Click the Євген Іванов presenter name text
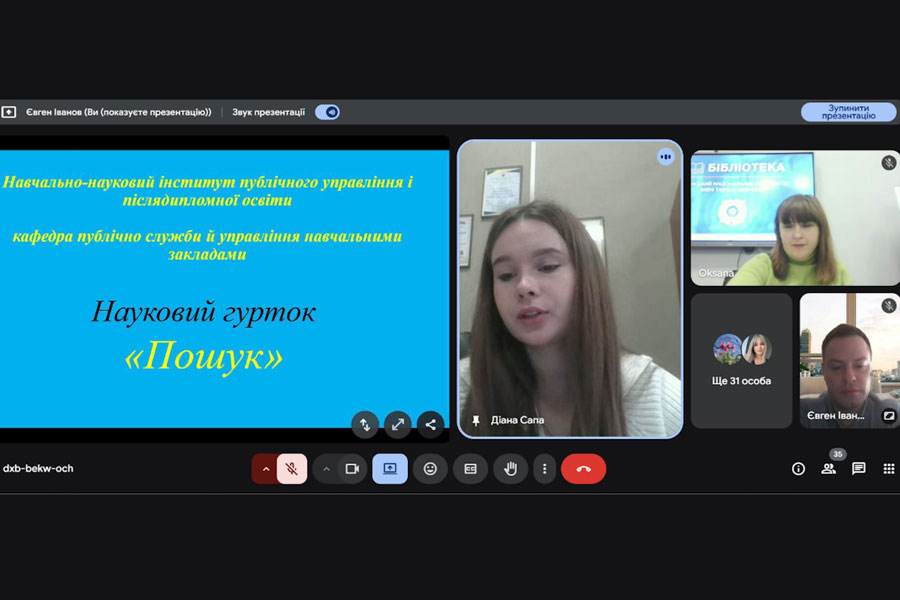 [119, 112]
